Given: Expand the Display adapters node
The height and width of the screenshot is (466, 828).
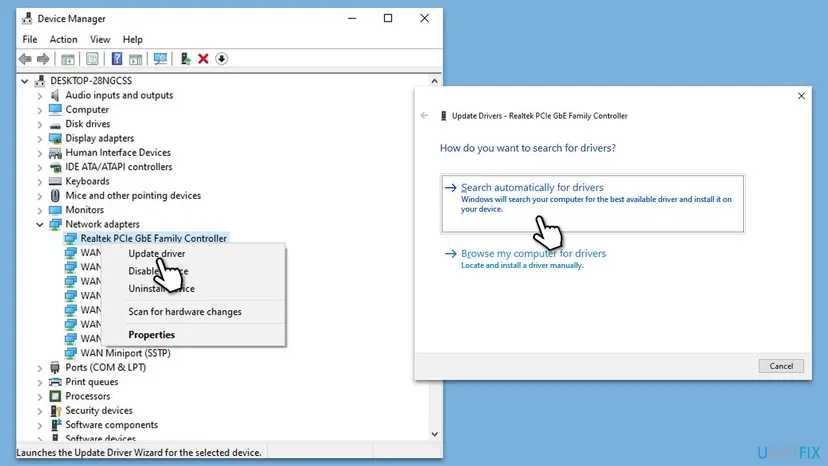Looking at the screenshot, I should (x=40, y=139).
